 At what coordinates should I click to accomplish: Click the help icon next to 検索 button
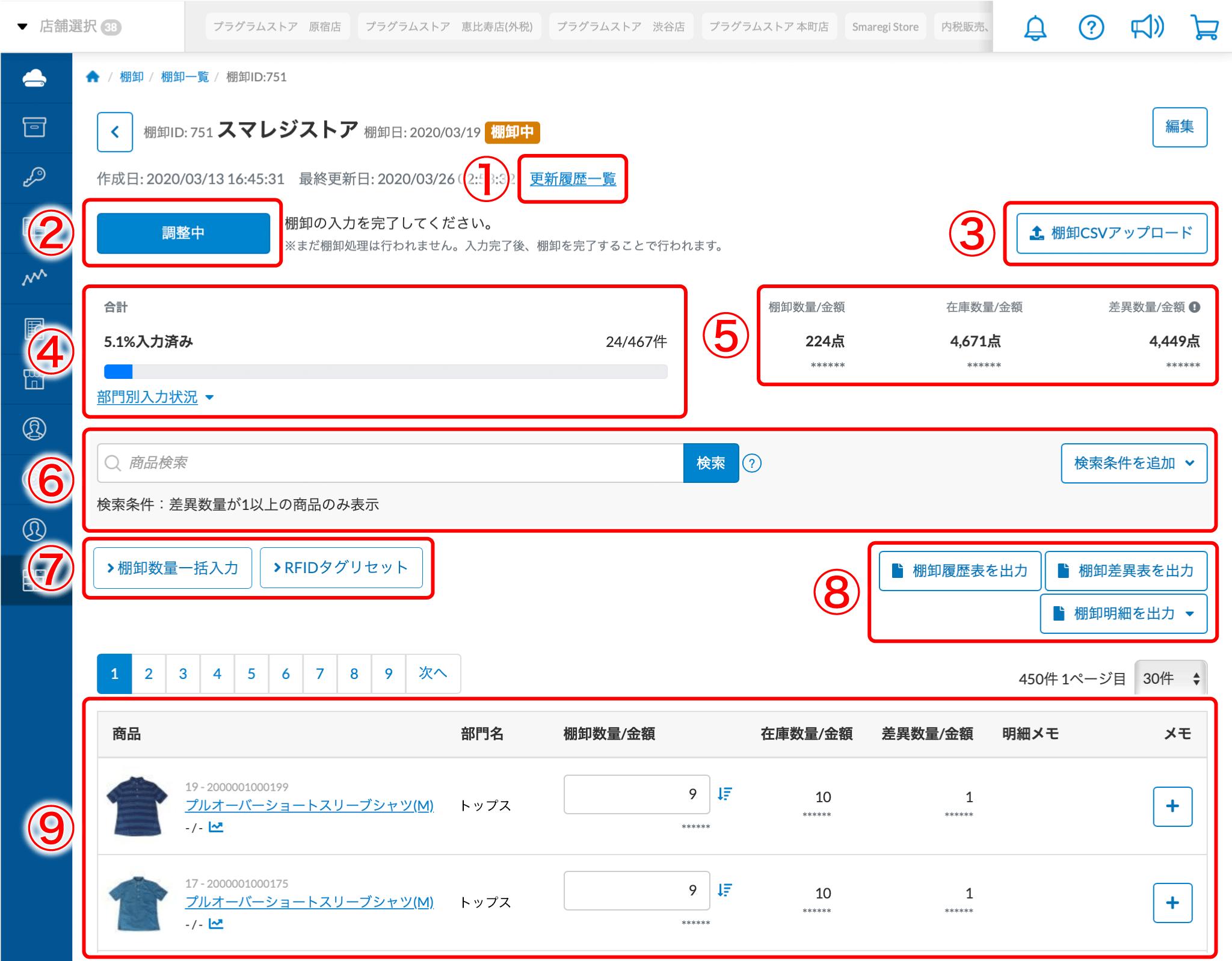(752, 463)
